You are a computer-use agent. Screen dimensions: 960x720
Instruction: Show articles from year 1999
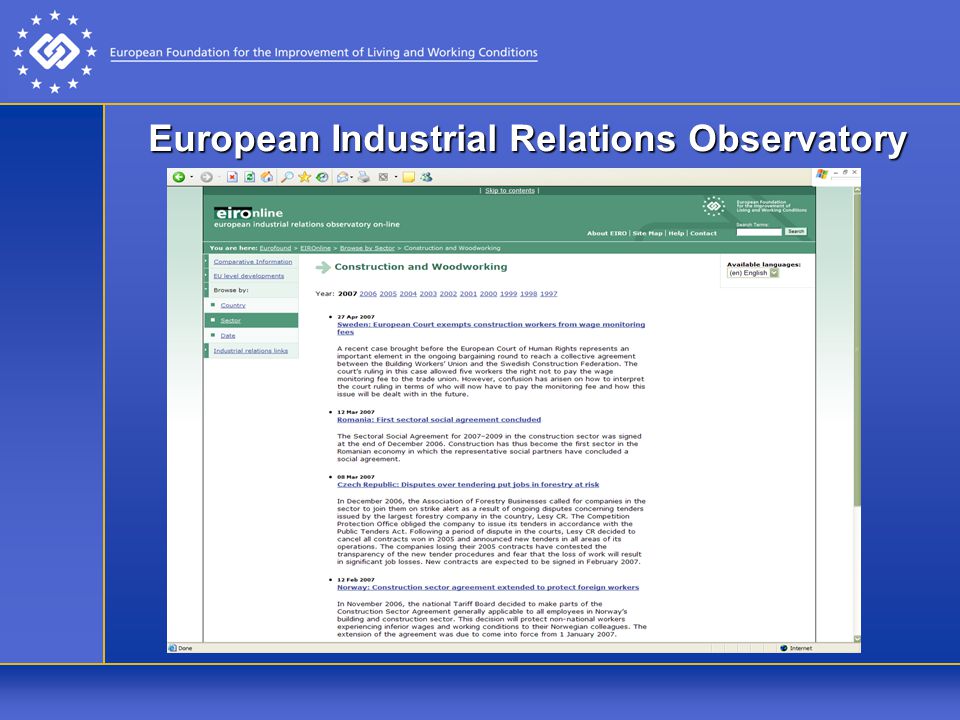coord(509,294)
